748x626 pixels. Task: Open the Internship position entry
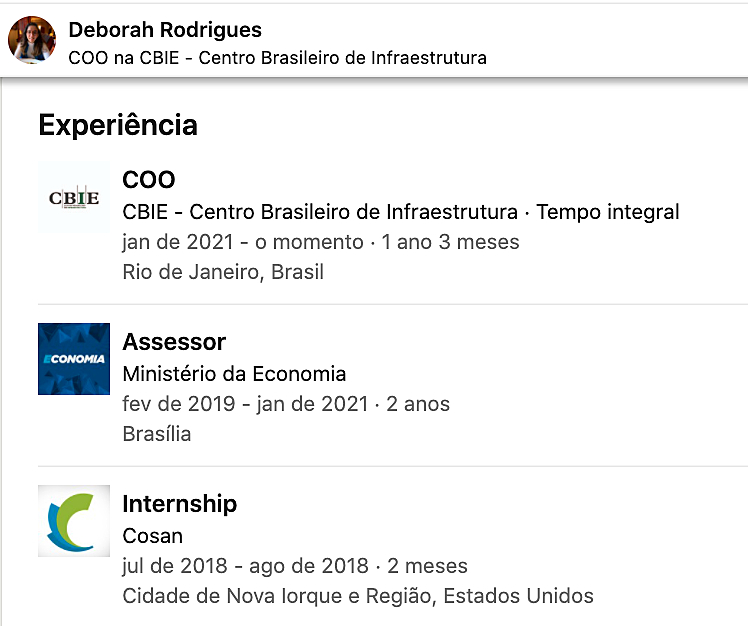[x=180, y=504]
